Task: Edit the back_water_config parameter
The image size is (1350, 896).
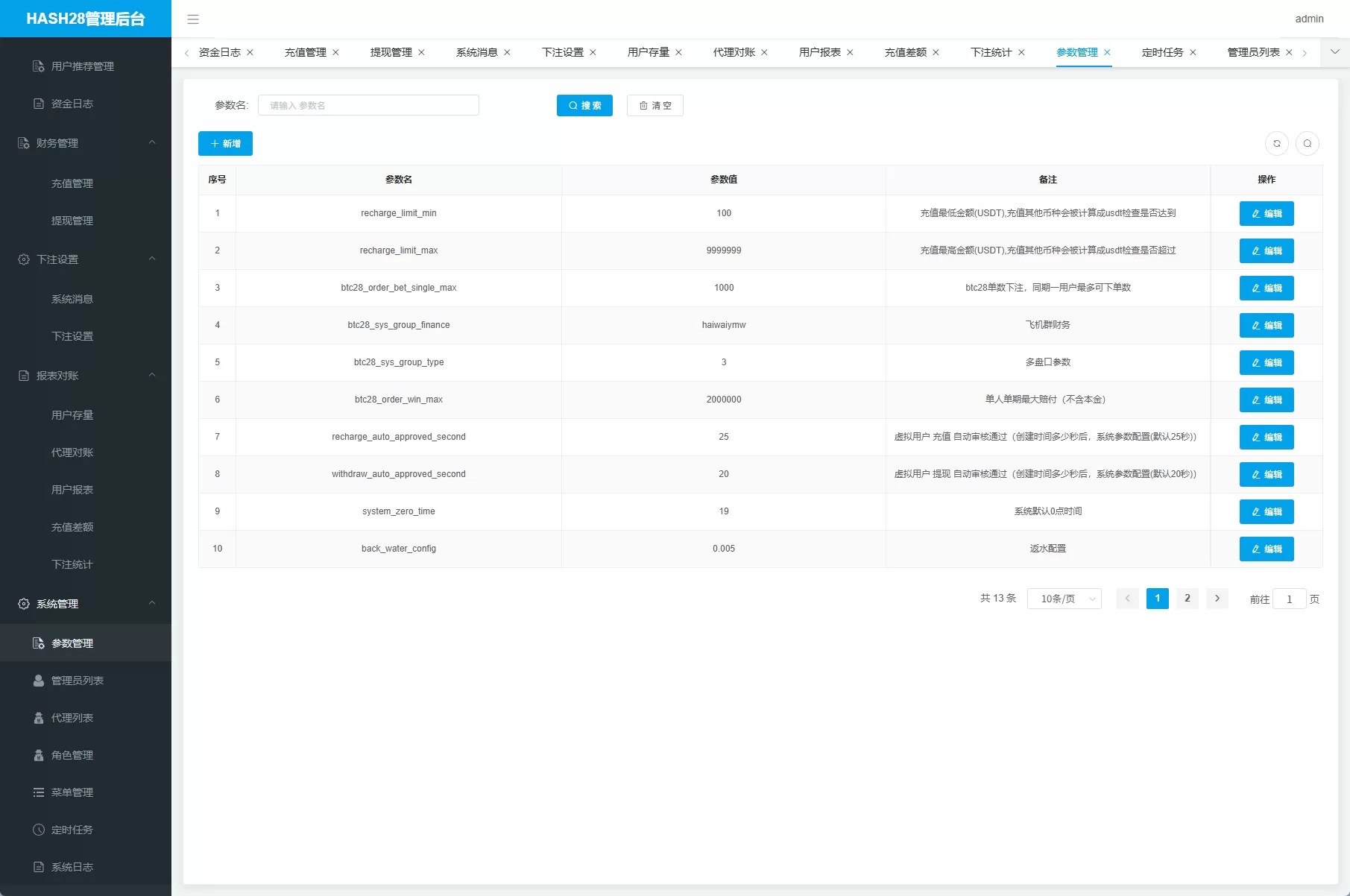Action: [x=1266, y=549]
